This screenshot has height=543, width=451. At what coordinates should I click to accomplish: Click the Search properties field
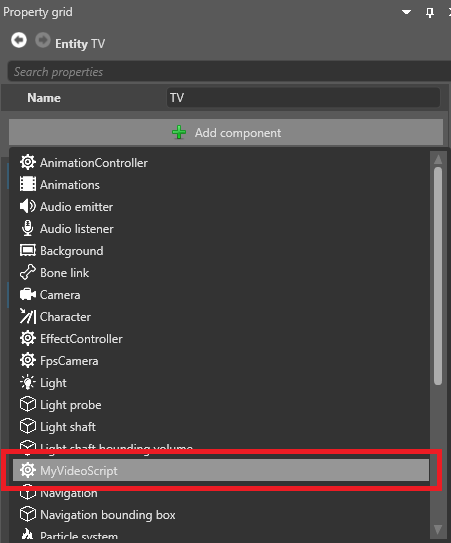pos(229,72)
